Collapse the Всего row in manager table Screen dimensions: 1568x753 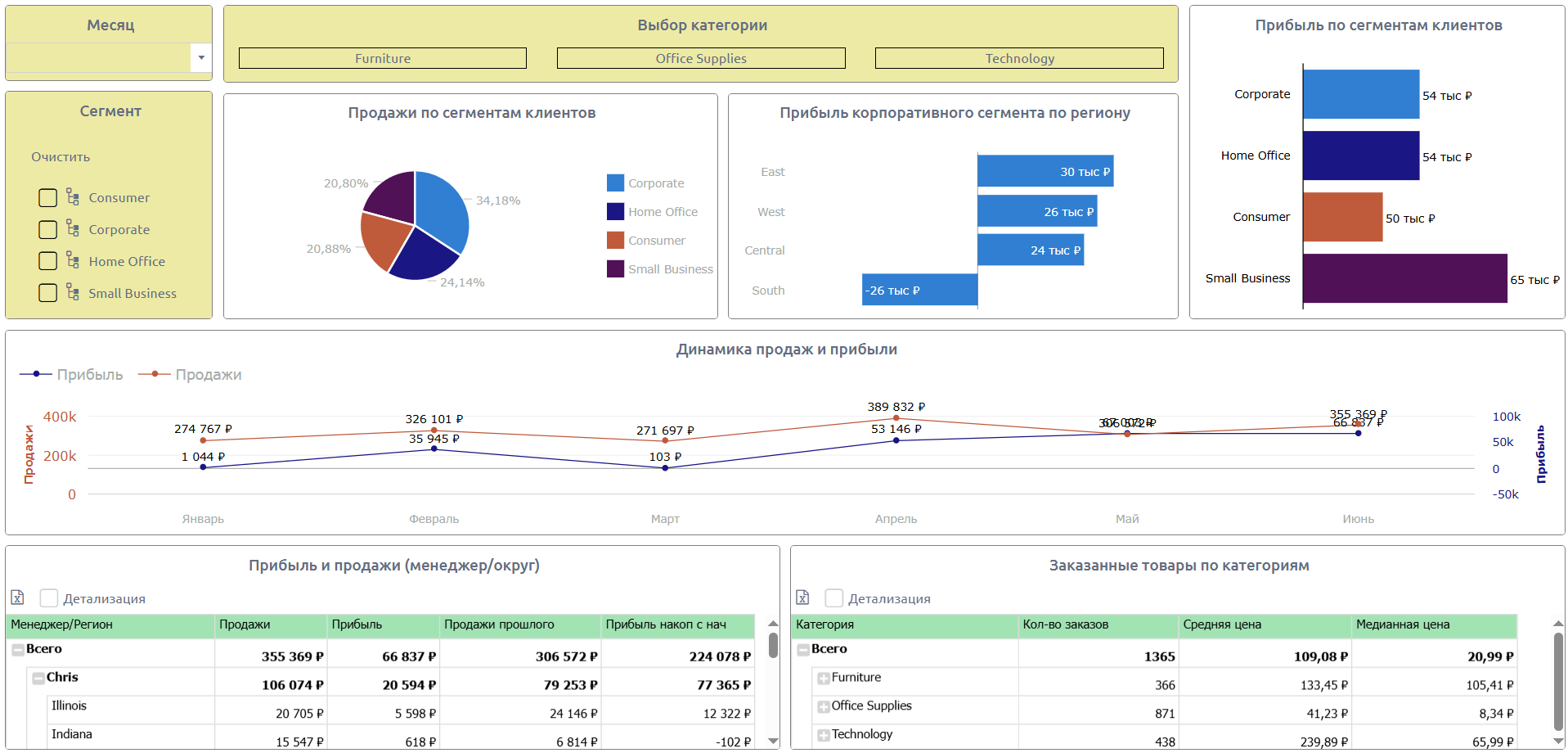click(x=18, y=650)
